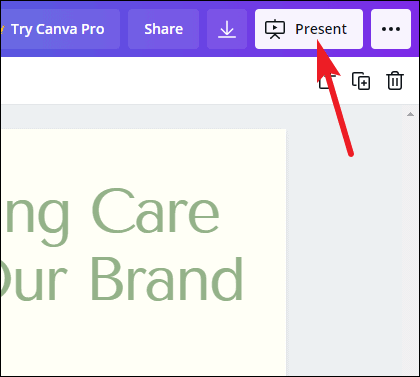The height and width of the screenshot is (377, 420).
Task: Delete the page with the trash icon
Action: (x=395, y=81)
